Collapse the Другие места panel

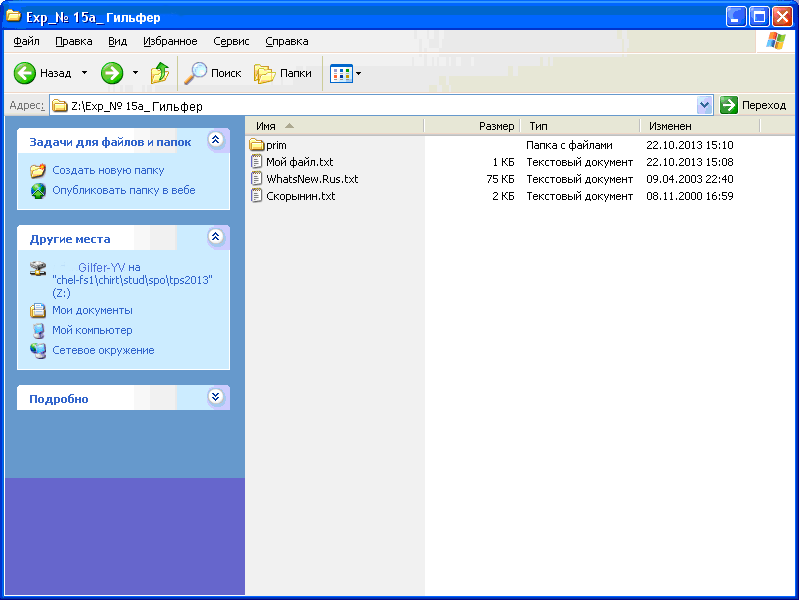click(216, 237)
